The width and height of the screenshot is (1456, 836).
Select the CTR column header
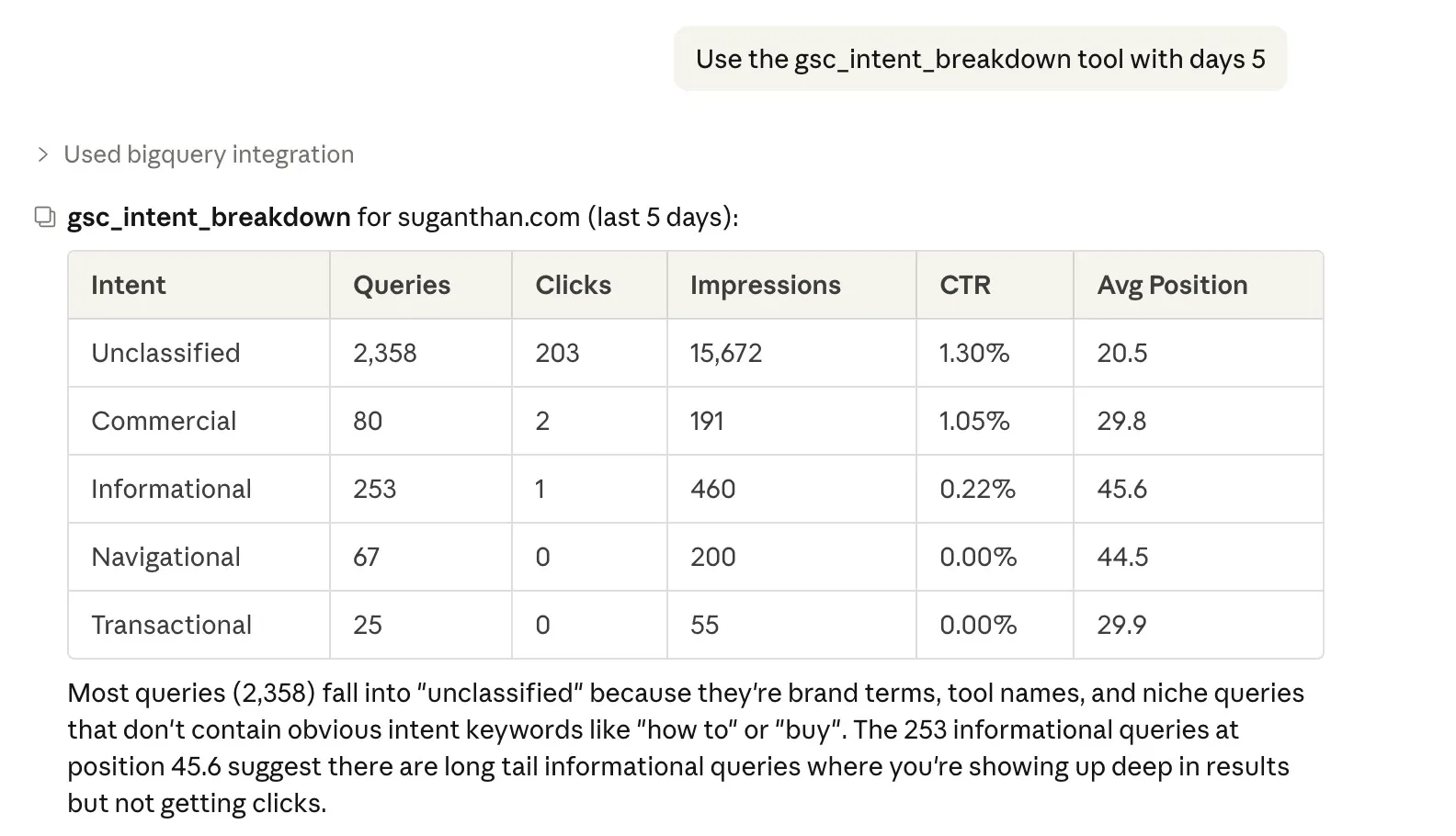(x=965, y=285)
